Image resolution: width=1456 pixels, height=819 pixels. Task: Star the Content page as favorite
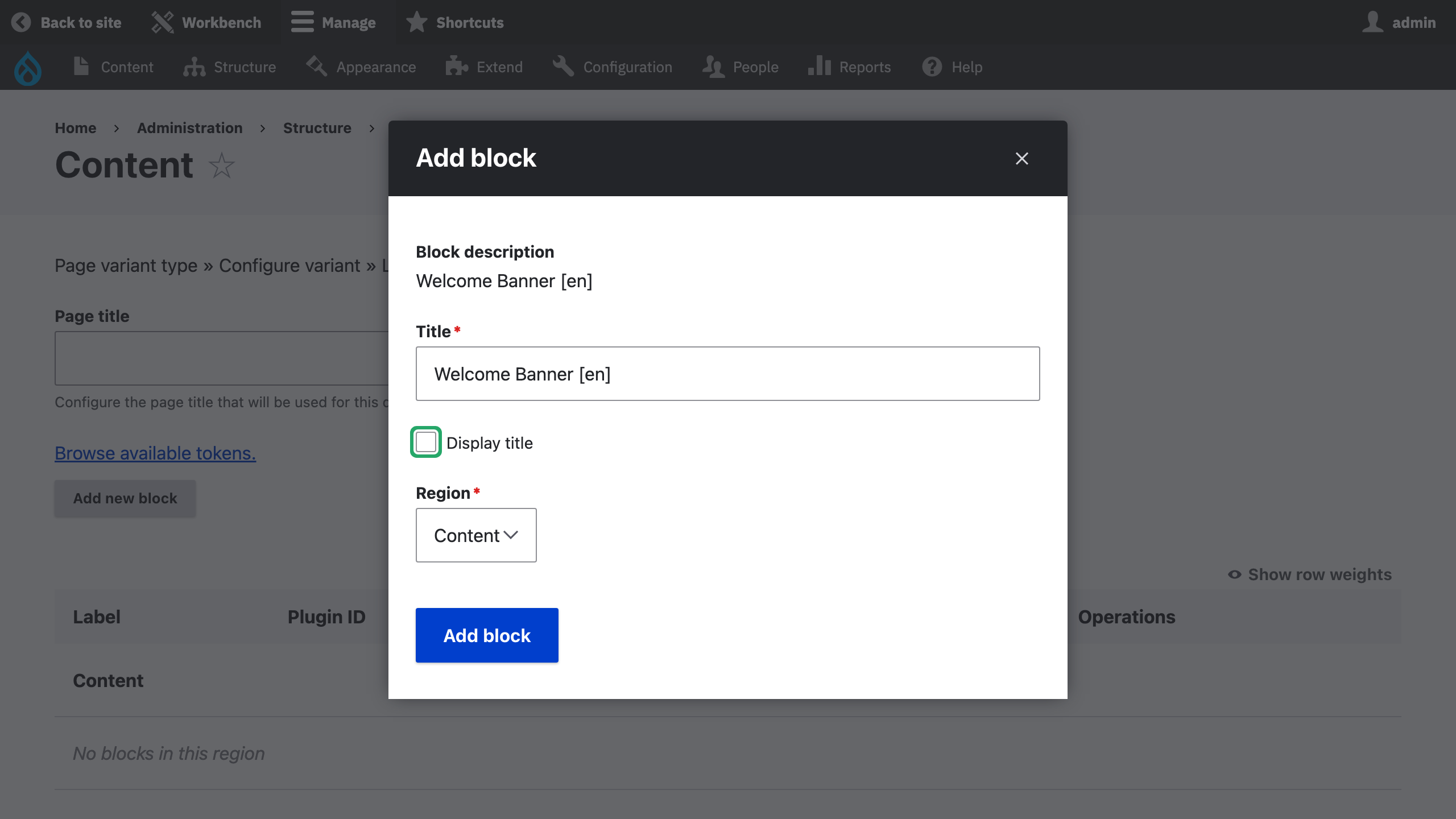pos(222,166)
